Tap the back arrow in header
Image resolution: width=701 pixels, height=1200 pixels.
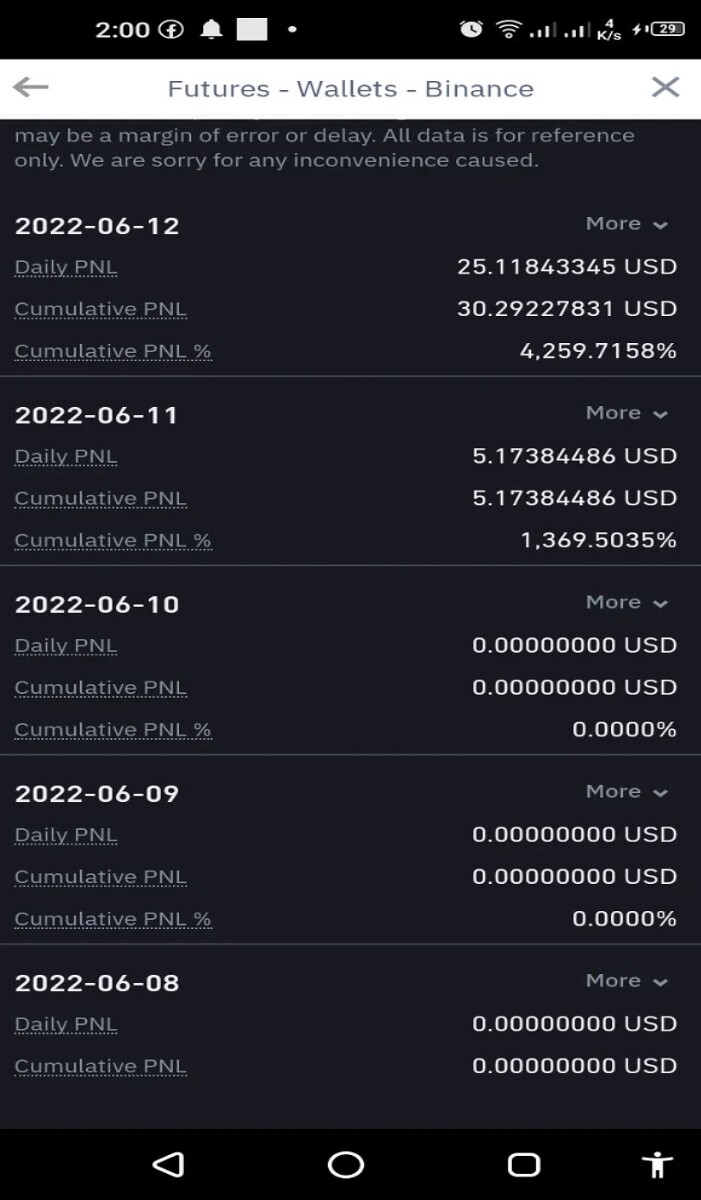pyautogui.click(x=31, y=88)
